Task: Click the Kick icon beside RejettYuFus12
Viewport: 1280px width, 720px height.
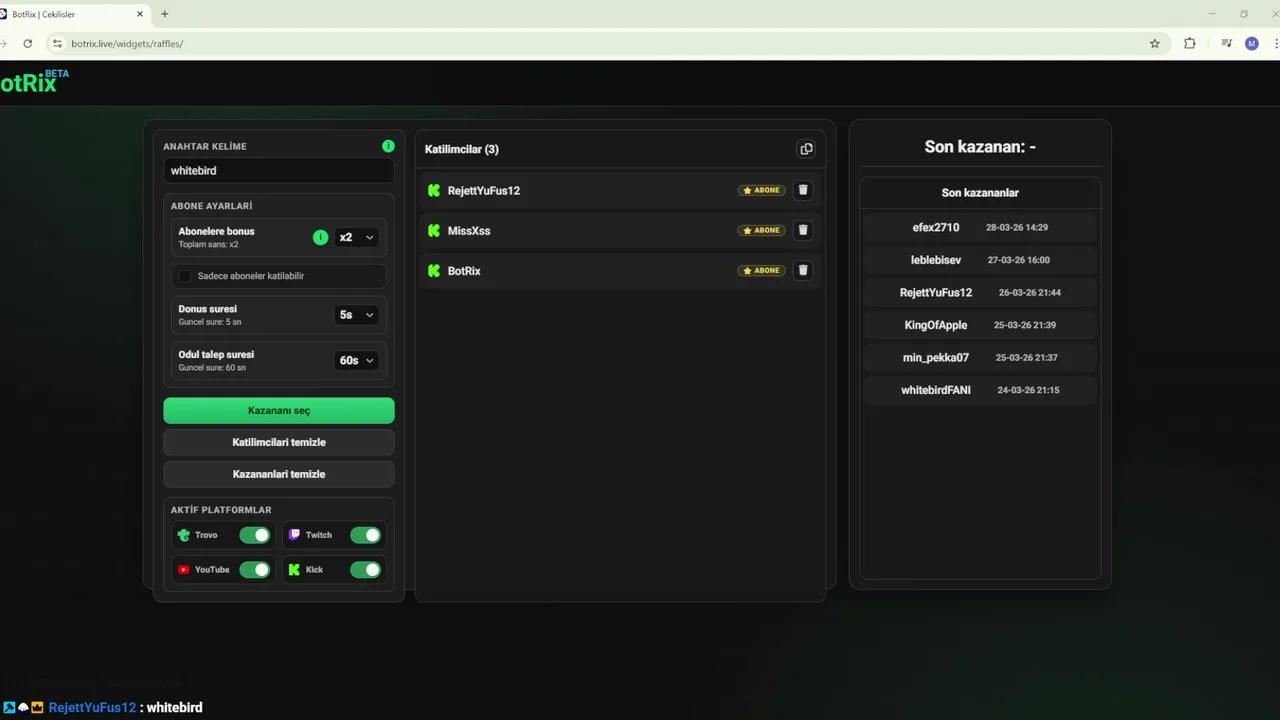Action: pyautogui.click(x=434, y=190)
